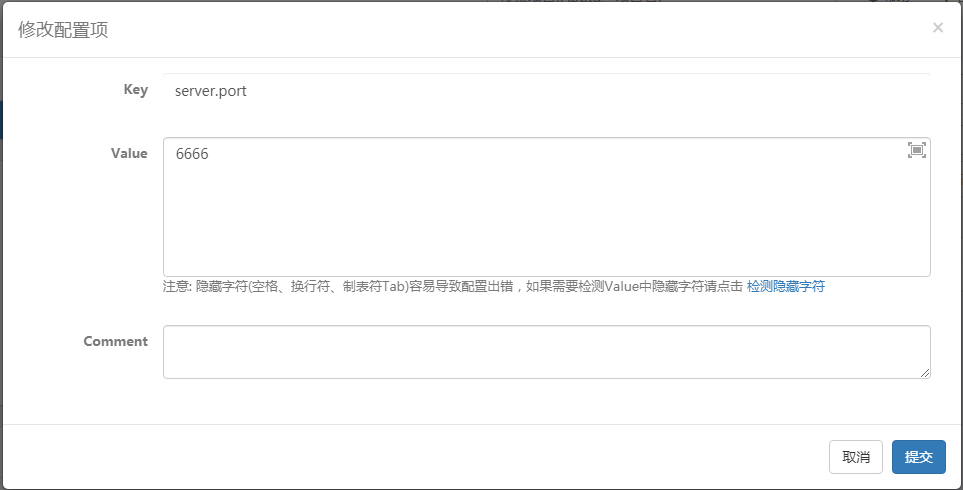Click blank space between note and Comment box
The width and height of the screenshot is (963, 490).
click(x=547, y=310)
